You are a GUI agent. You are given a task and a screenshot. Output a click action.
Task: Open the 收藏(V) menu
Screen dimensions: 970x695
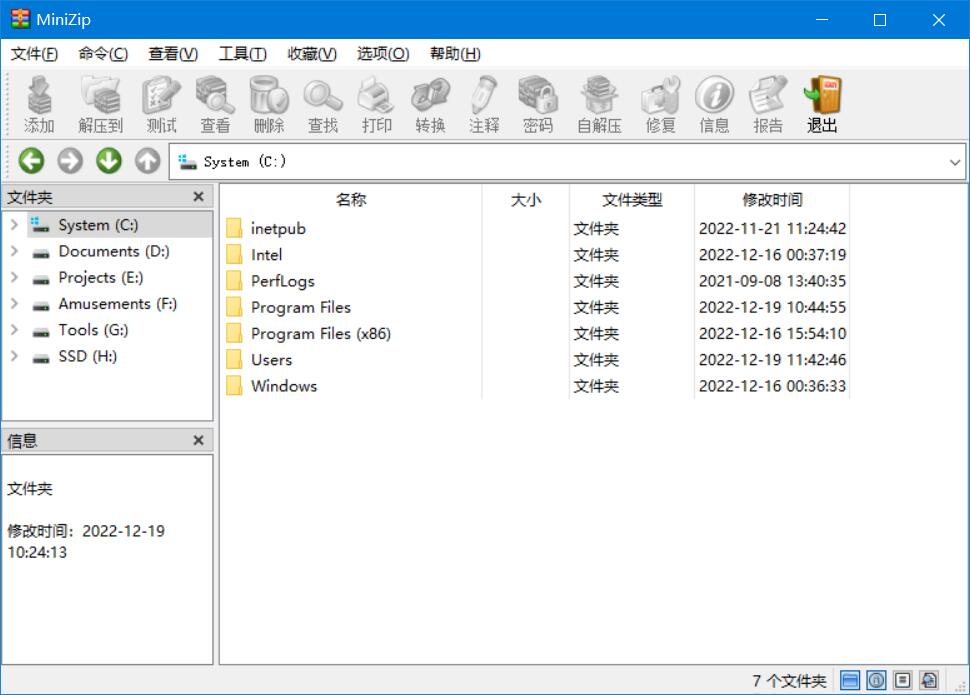tap(311, 54)
